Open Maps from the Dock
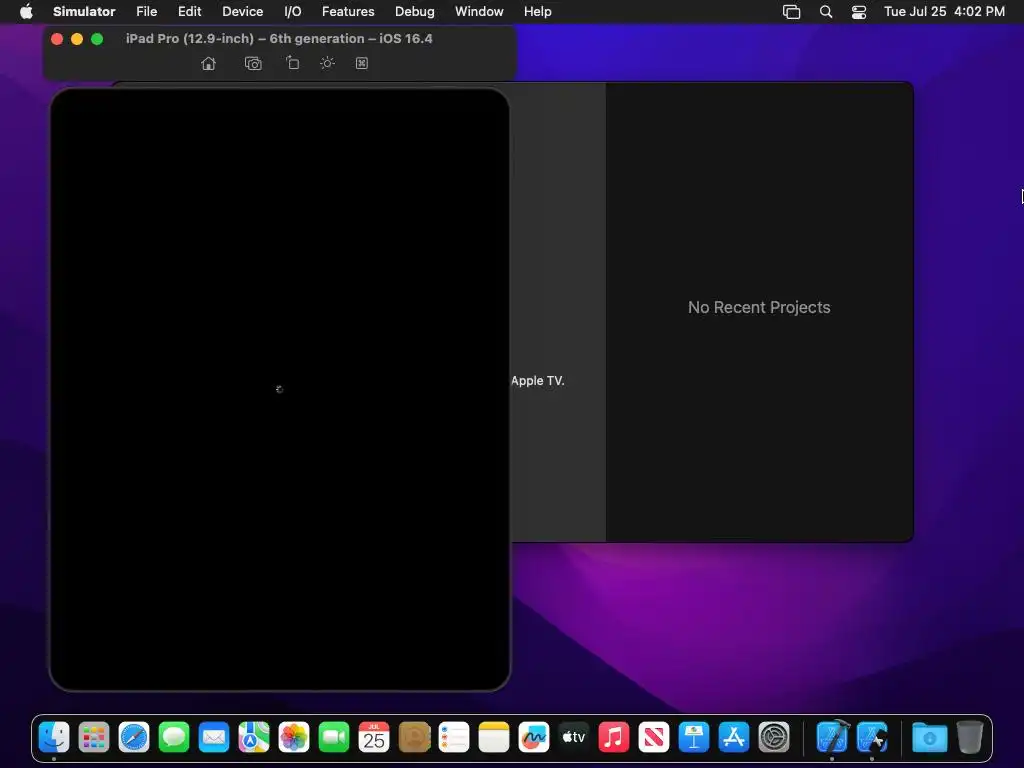This screenshot has height=768, width=1024. coord(254,737)
